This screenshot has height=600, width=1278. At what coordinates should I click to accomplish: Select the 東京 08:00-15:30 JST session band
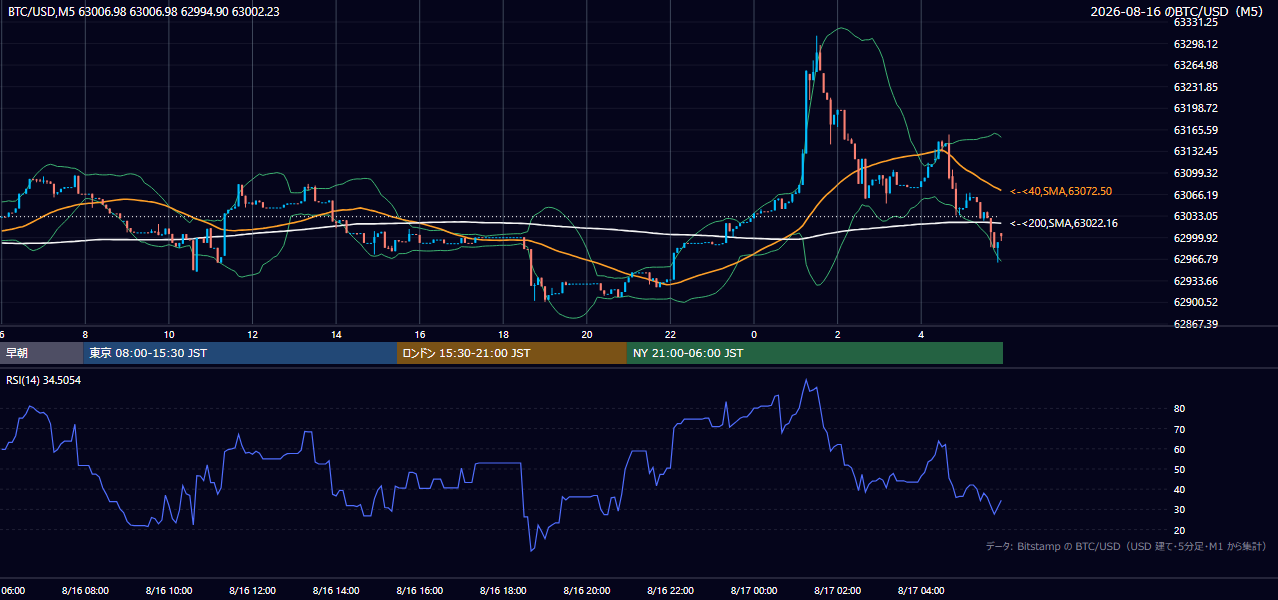(x=240, y=353)
